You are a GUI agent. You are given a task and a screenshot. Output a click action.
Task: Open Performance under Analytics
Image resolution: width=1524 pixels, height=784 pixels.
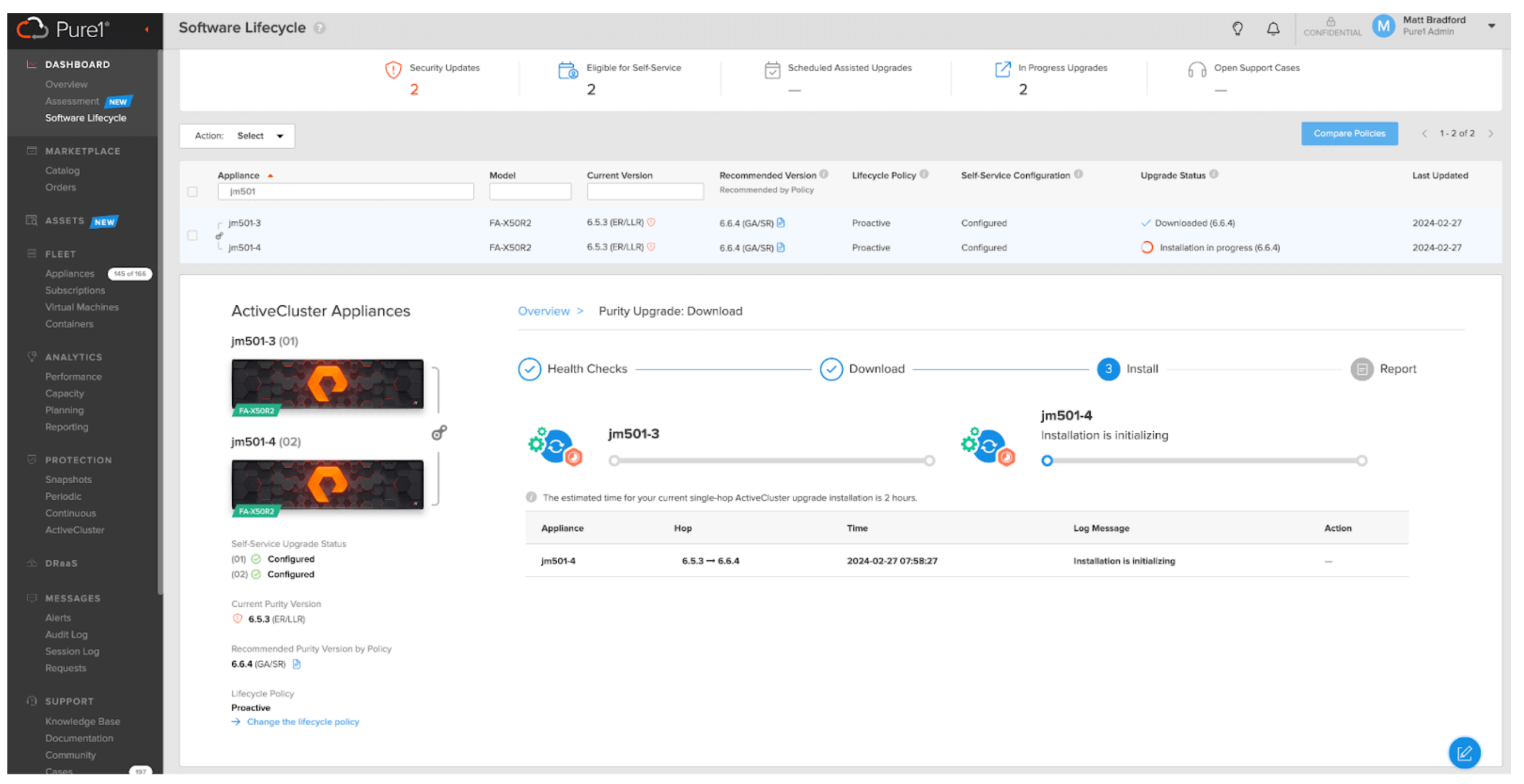click(x=73, y=377)
